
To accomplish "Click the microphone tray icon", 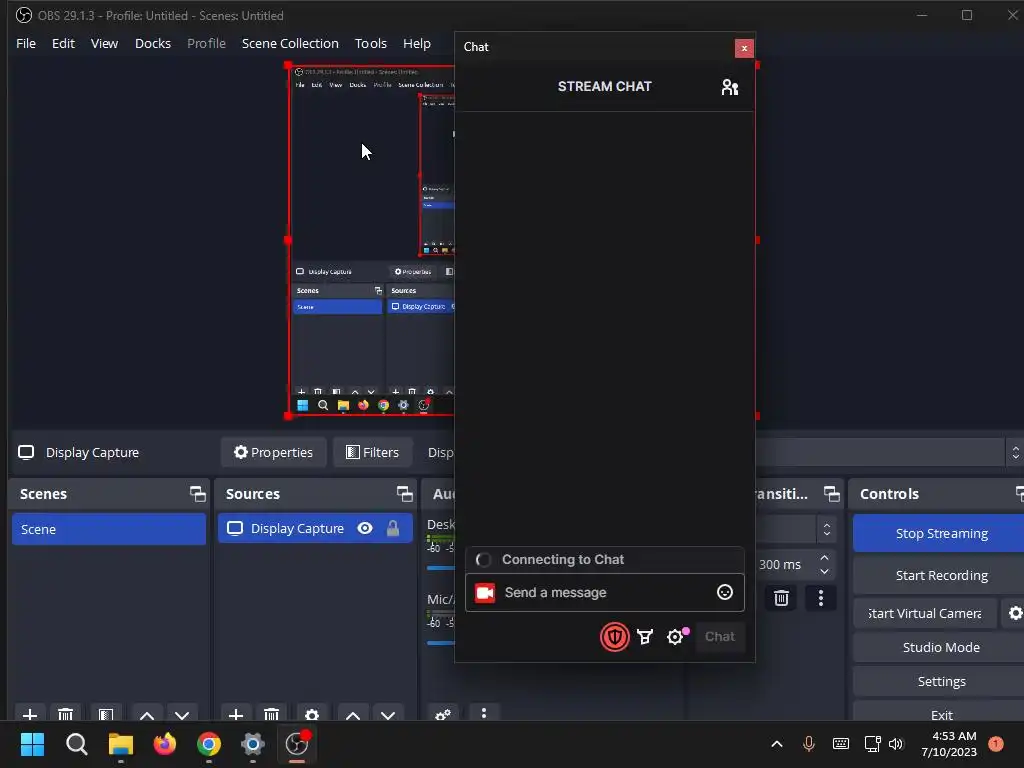I will [808, 744].
